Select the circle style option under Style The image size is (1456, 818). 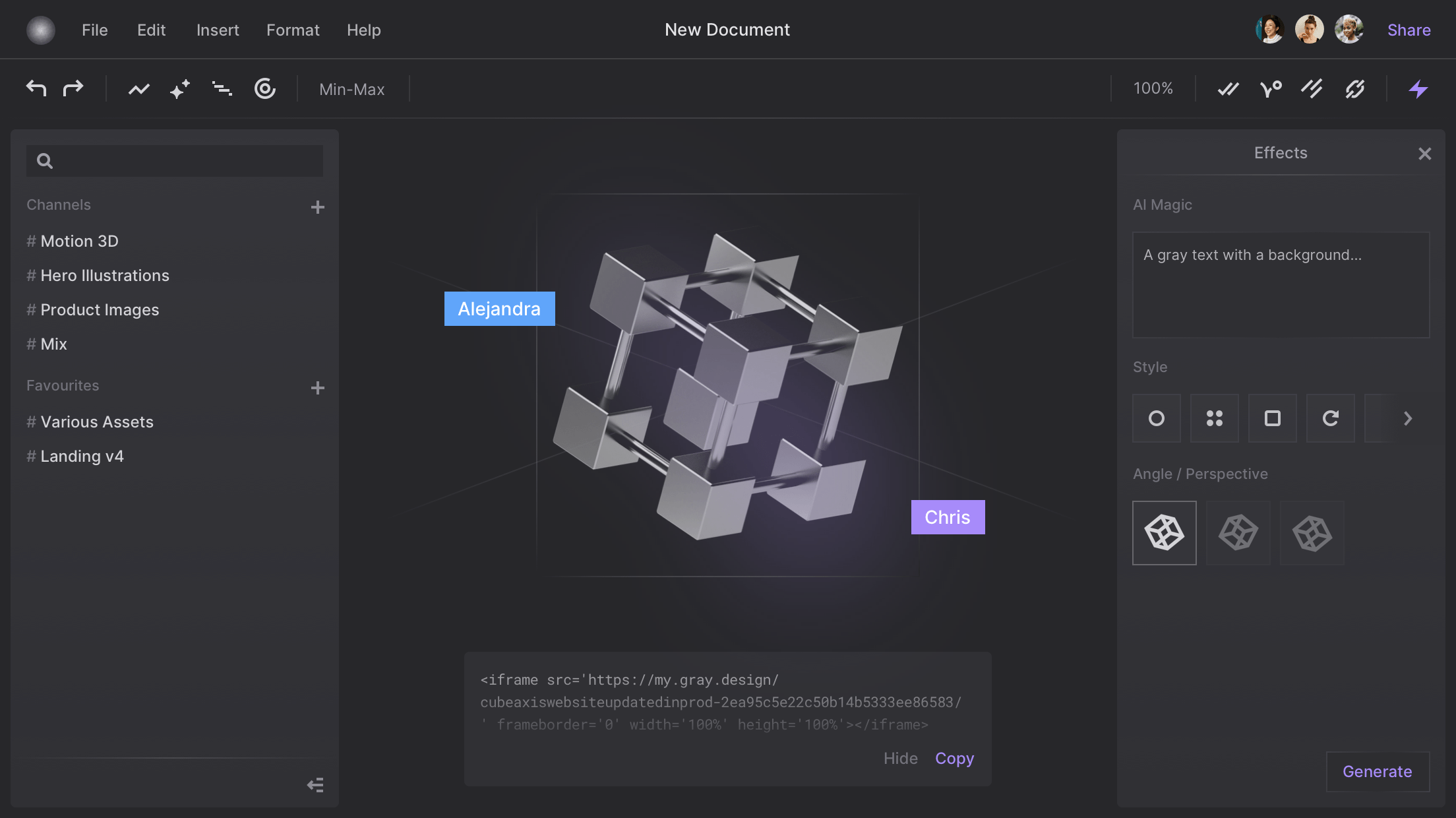1156,418
